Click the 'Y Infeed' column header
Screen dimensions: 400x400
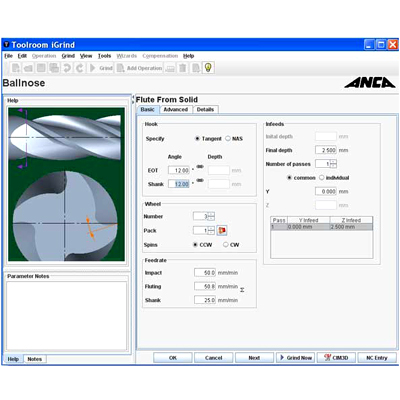click(x=309, y=220)
